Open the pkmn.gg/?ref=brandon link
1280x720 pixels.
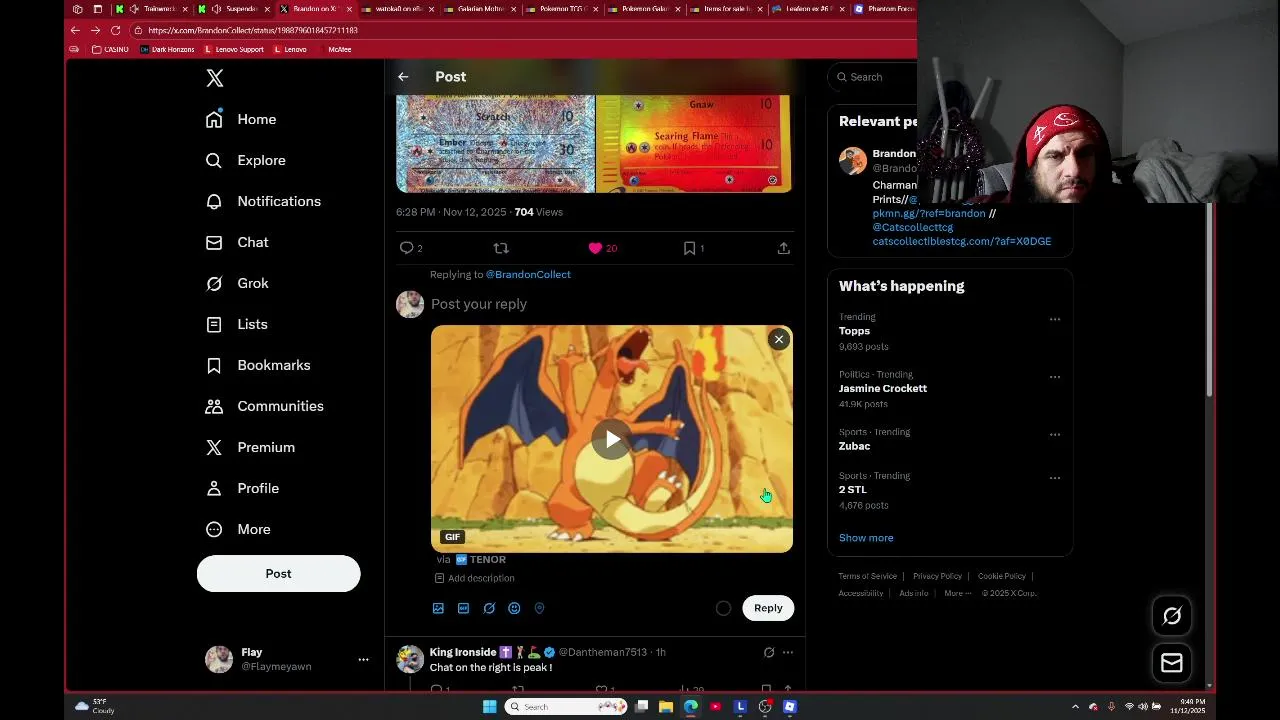coord(929,213)
